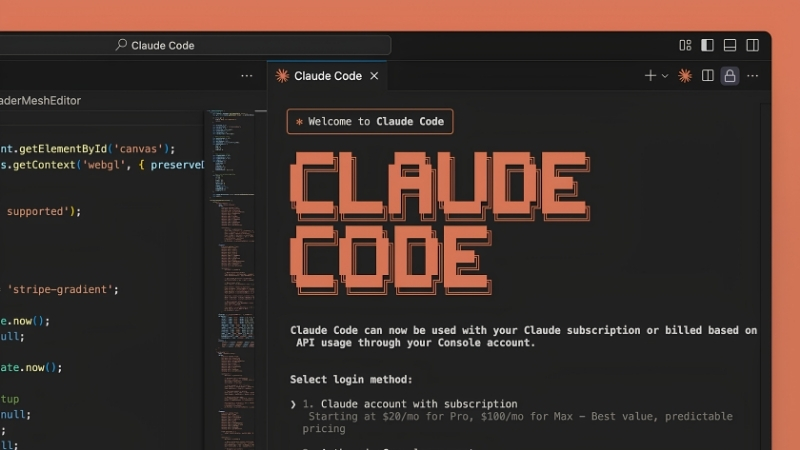Screen dimensions: 800x450
Task: Click the getContext('webgl' code line
Action: point(102,165)
